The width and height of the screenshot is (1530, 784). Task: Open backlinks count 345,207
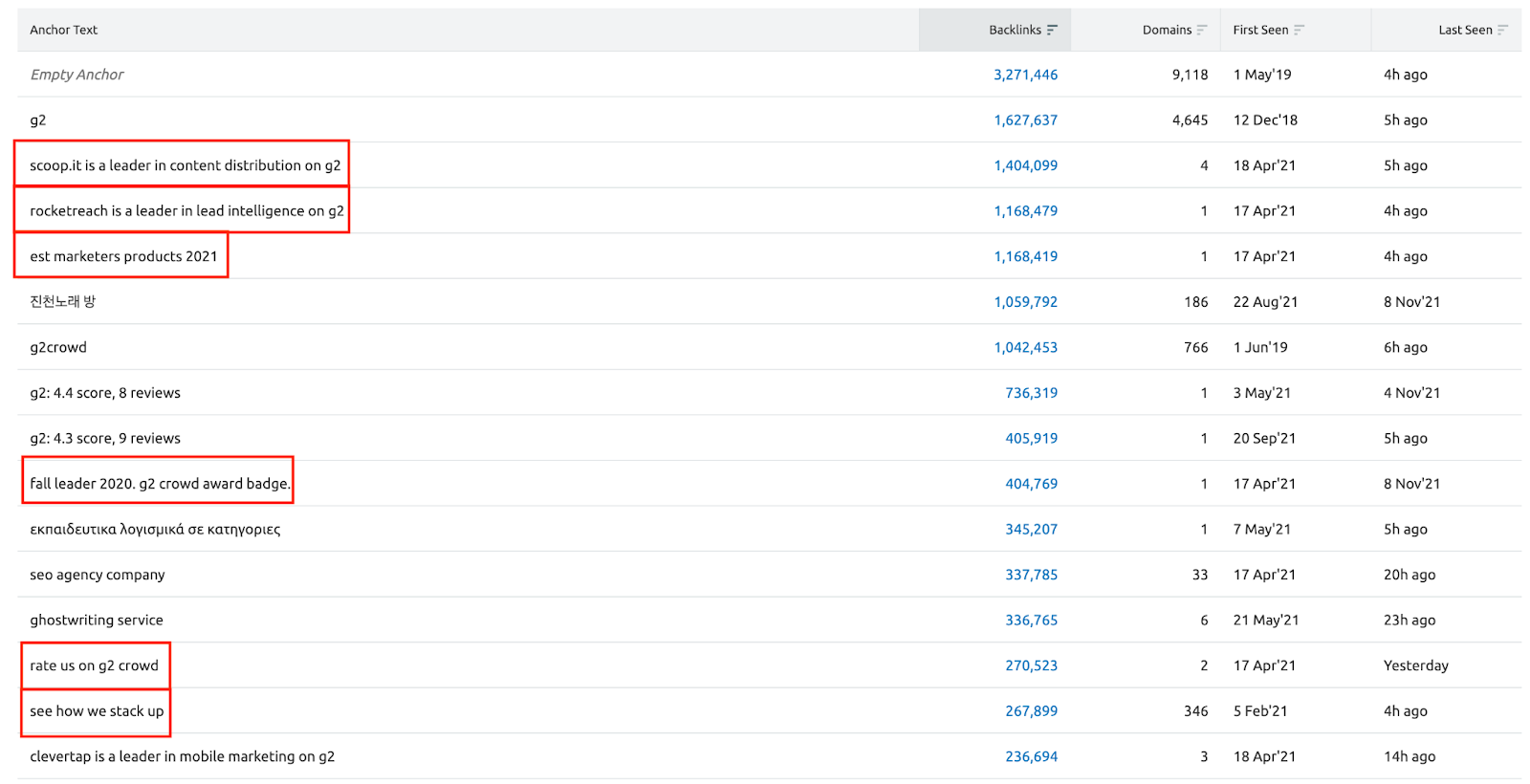point(1031,529)
